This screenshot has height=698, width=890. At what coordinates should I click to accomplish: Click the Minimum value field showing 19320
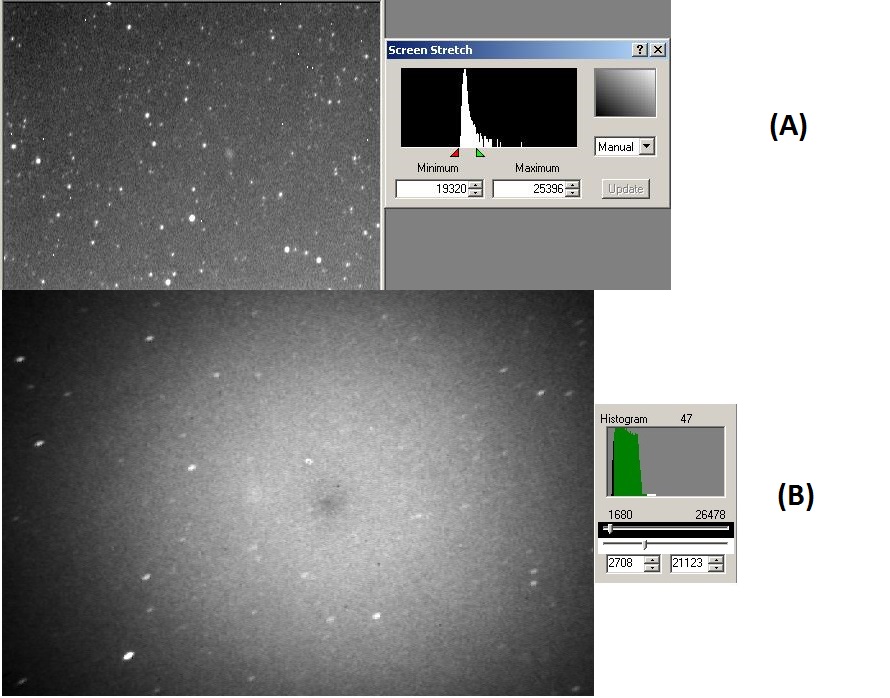pyautogui.click(x=431, y=189)
